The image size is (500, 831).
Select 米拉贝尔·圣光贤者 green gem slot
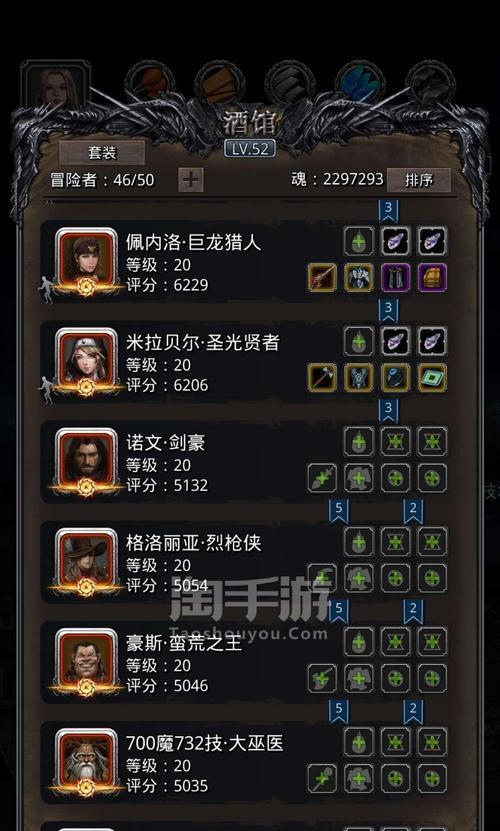coord(432,377)
